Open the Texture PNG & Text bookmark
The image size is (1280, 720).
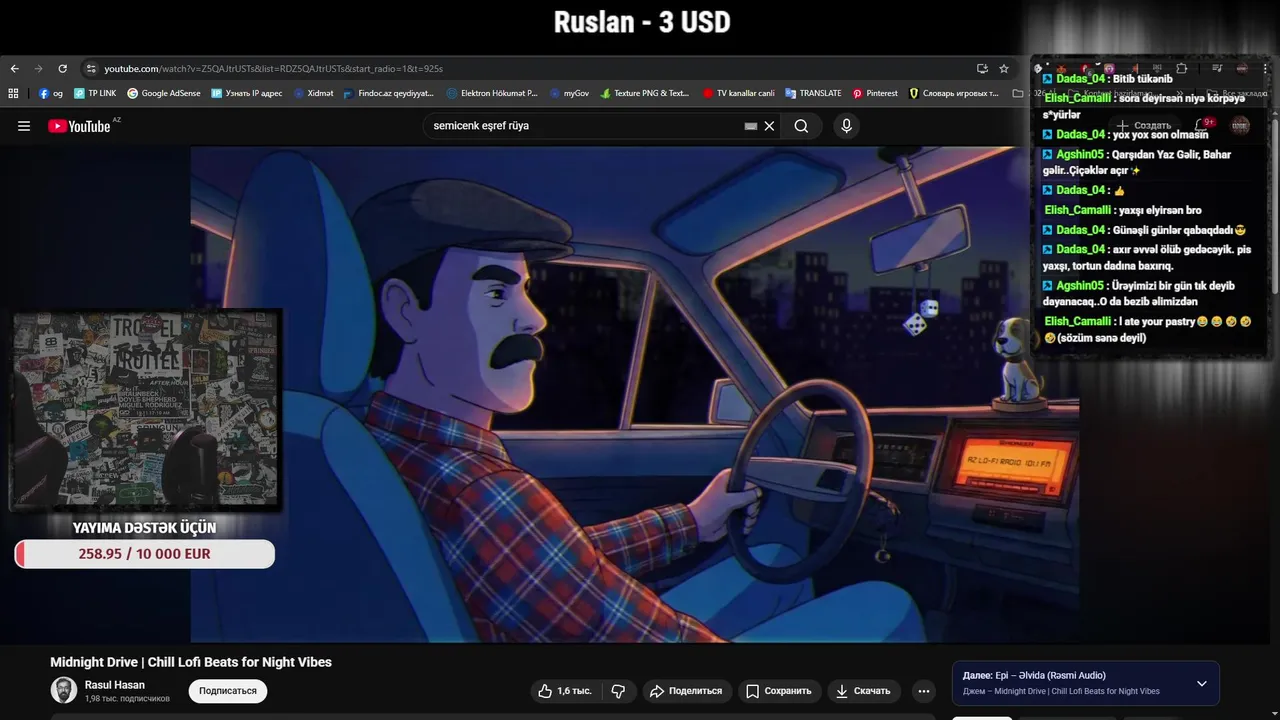point(645,93)
